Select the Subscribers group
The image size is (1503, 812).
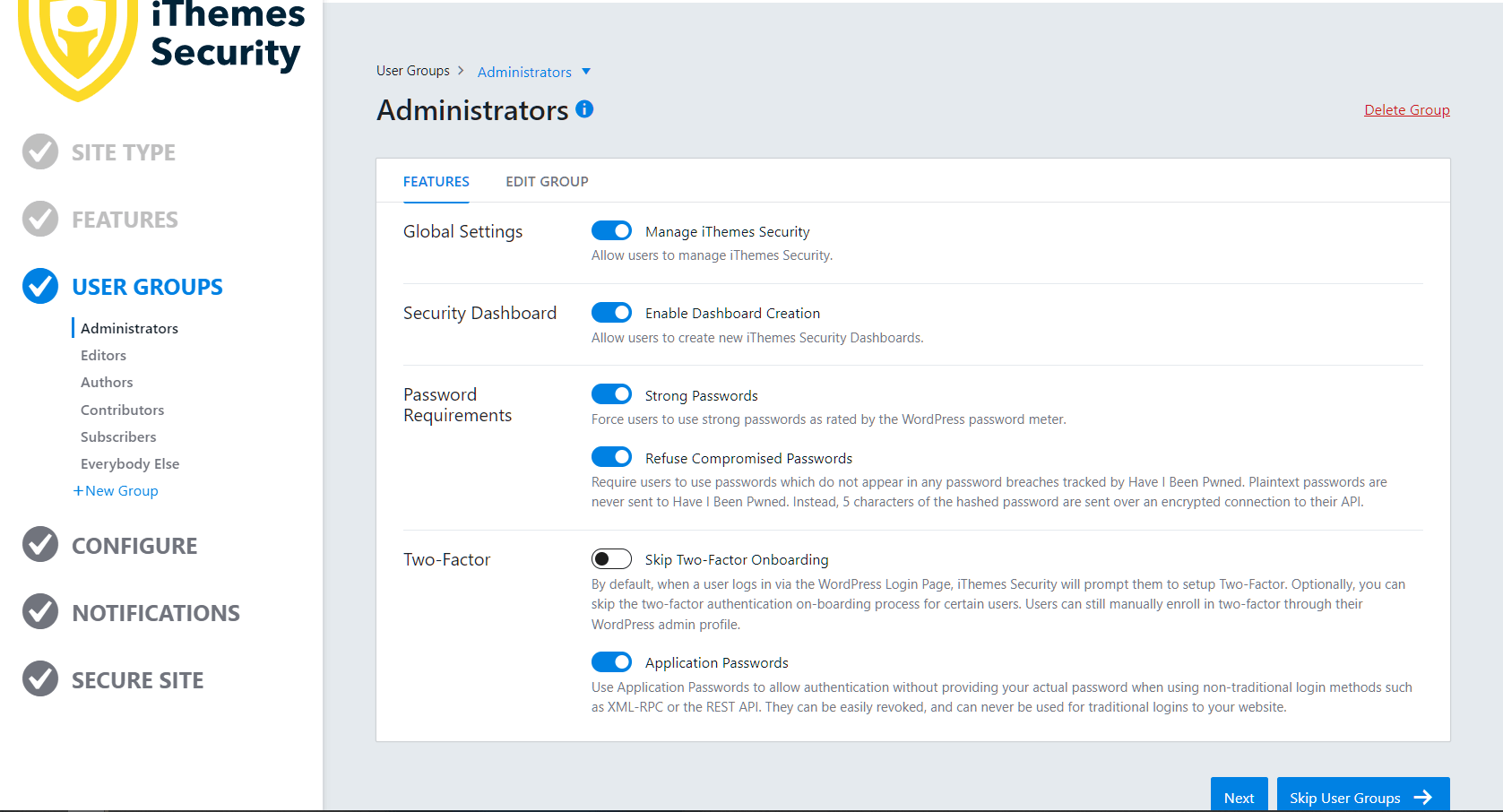click(x=118, y=436)
